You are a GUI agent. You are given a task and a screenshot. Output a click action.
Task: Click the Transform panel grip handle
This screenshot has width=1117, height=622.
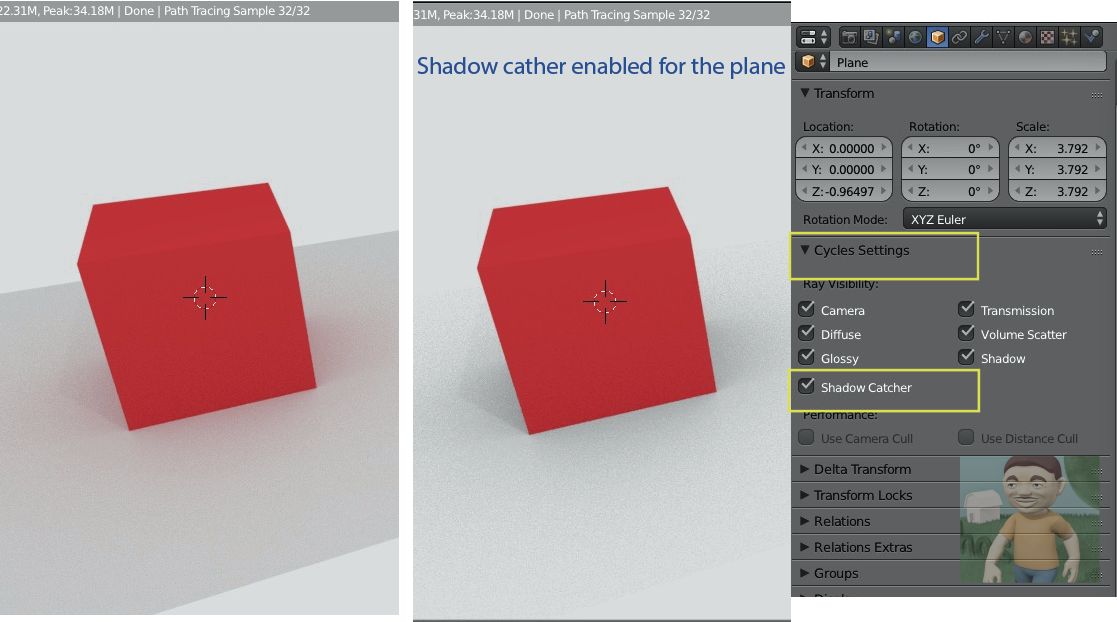tap(1097, 95)
